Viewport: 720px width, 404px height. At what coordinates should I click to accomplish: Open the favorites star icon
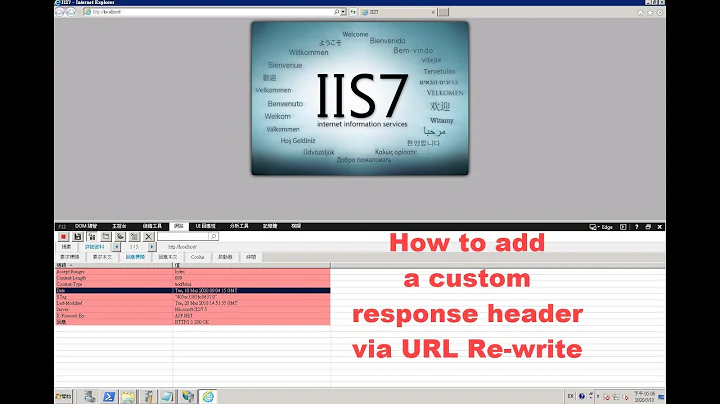click(650, 12)
